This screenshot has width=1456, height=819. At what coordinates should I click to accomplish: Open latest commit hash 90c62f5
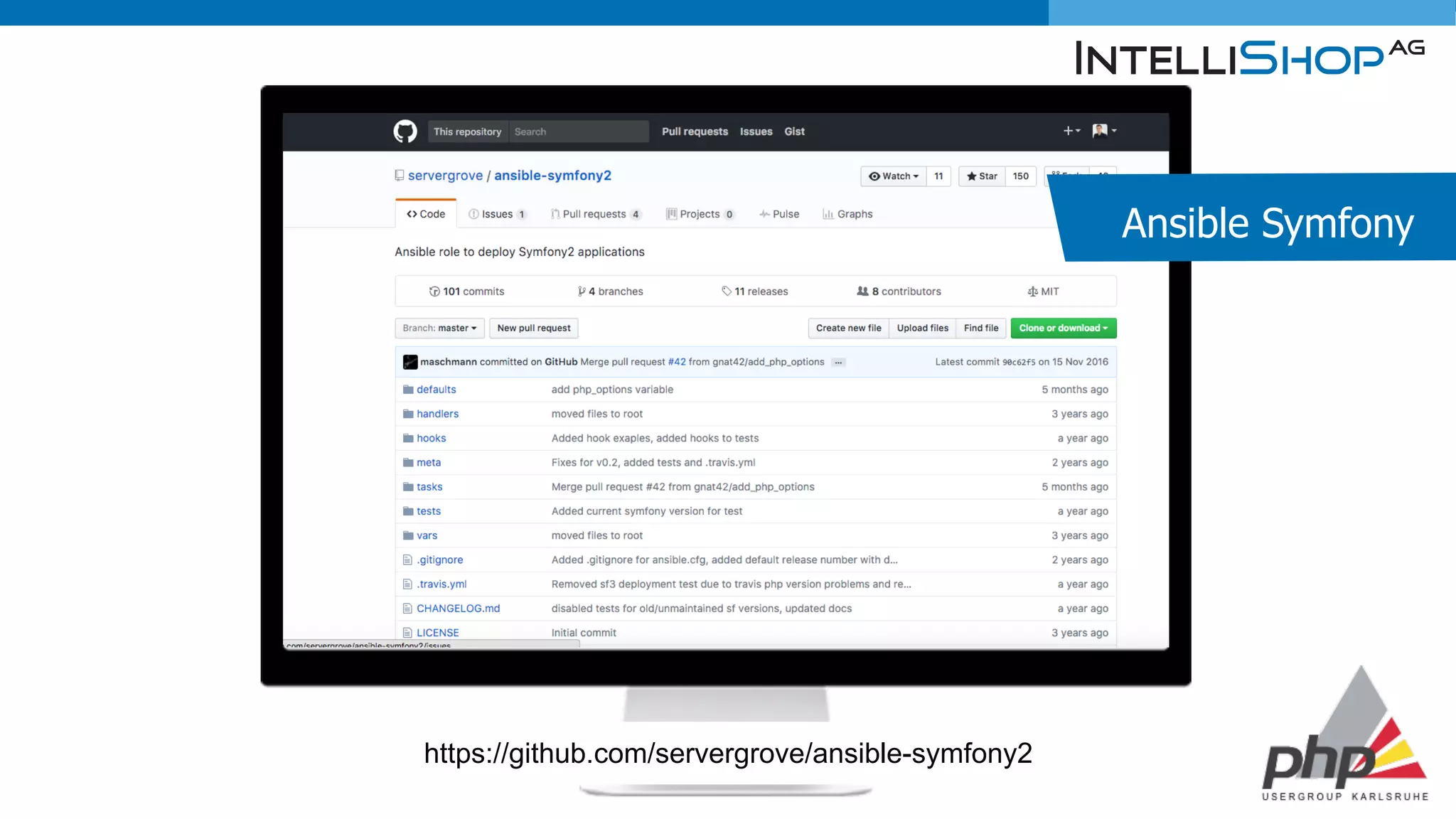1019,363
